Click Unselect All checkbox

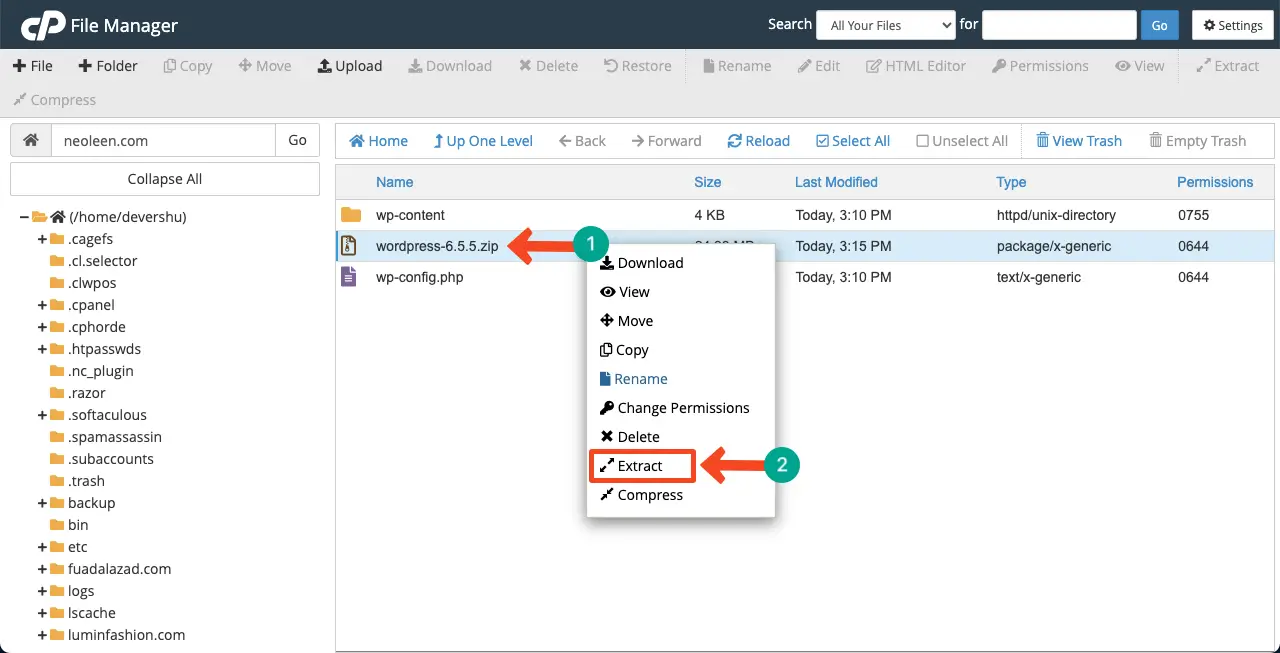[x=962, y=141]
